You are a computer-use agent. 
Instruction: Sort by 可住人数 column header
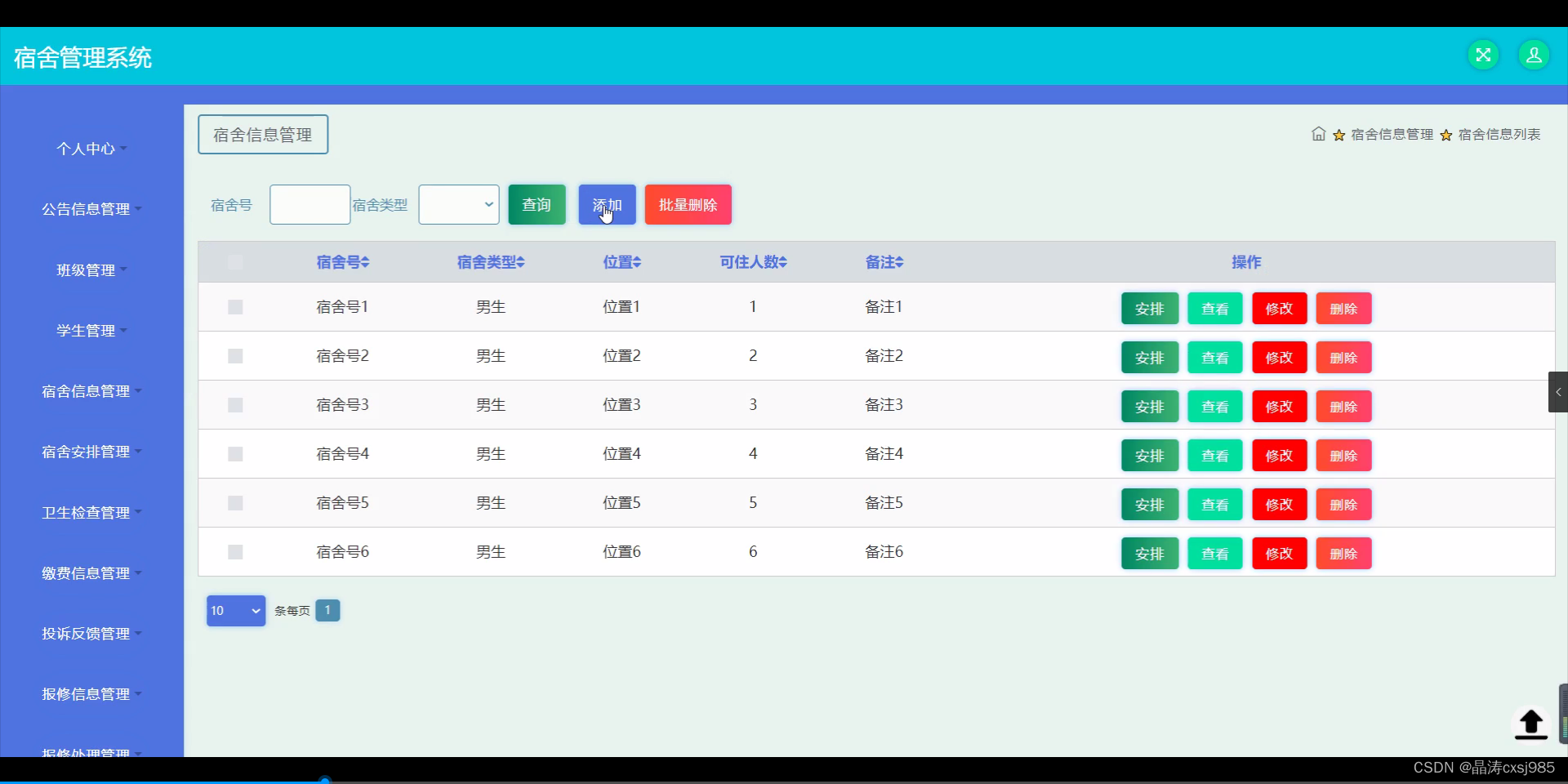753,262
